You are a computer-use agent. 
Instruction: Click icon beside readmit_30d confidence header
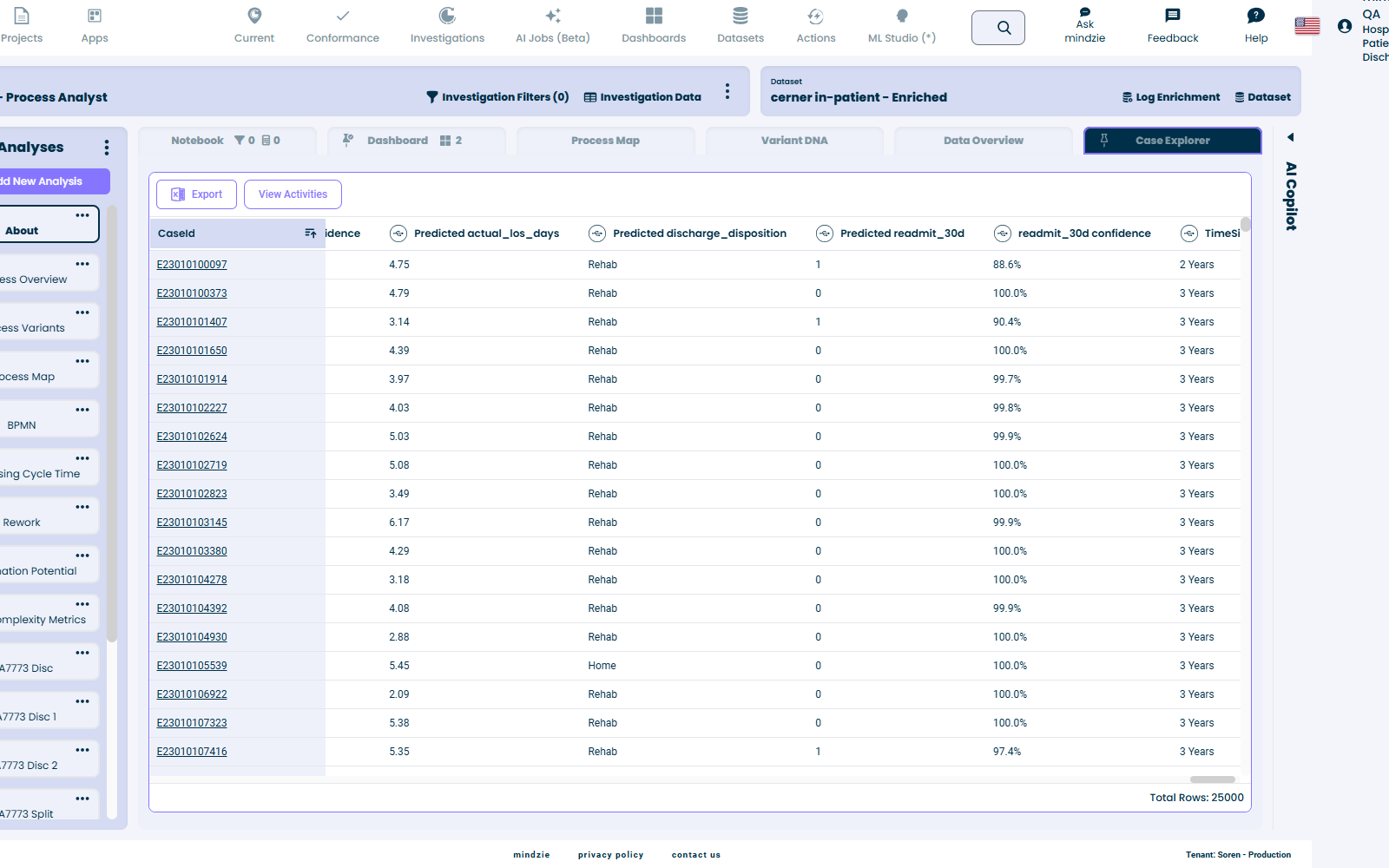1003,233
